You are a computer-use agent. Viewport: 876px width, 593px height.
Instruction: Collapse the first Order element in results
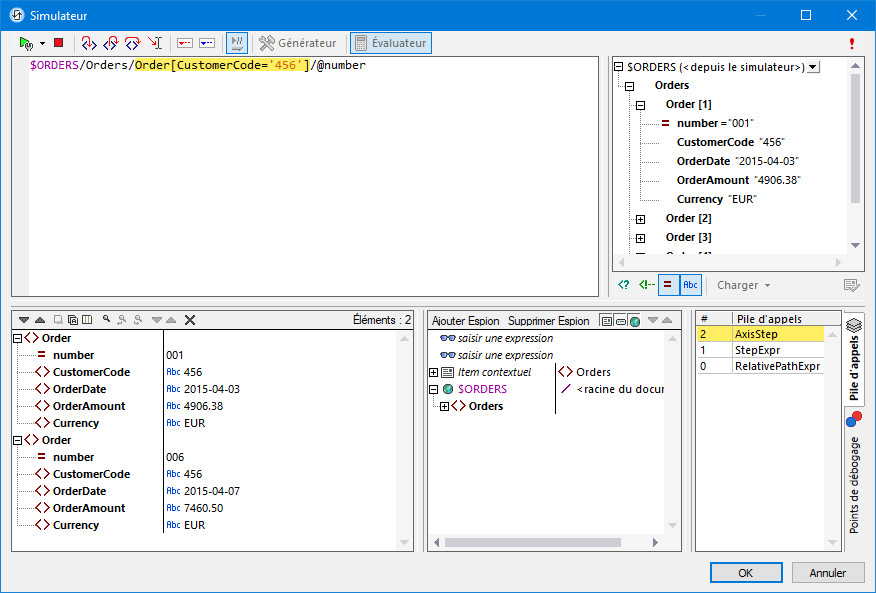coord(18,338)
